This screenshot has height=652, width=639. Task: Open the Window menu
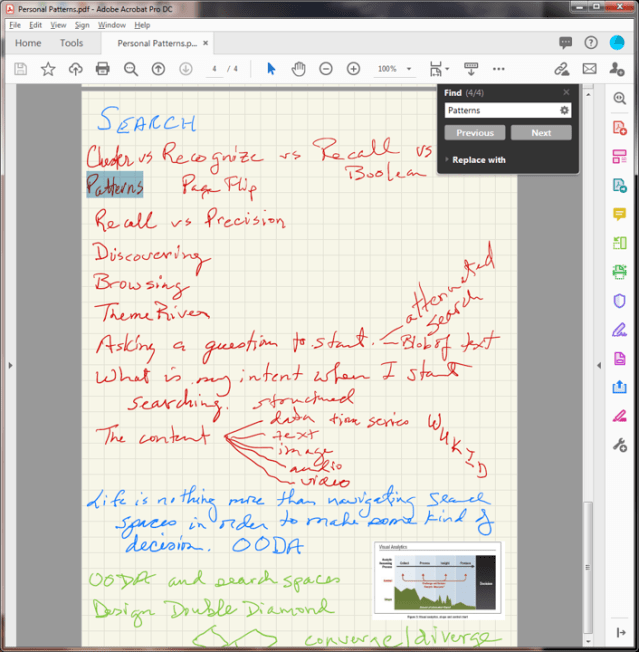coord(112,24)
